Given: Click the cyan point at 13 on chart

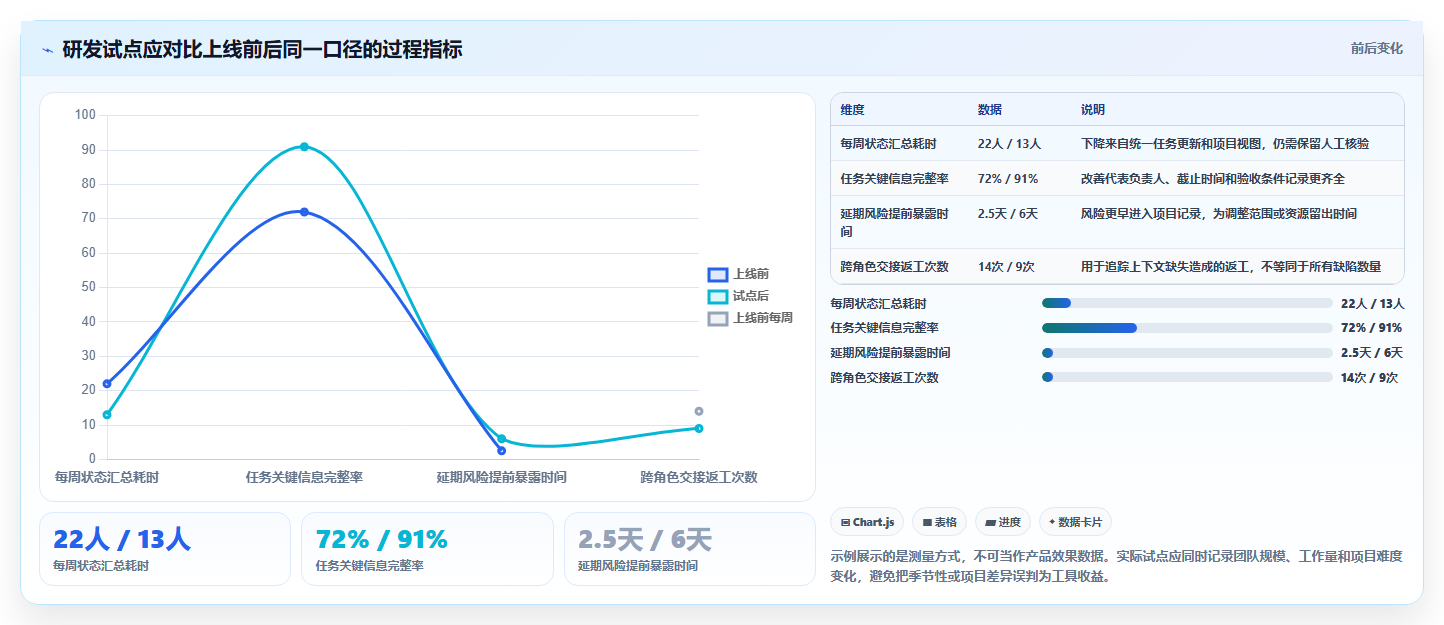Looking at the screenshot, I should pyautogui.click(x=107, y=415).
